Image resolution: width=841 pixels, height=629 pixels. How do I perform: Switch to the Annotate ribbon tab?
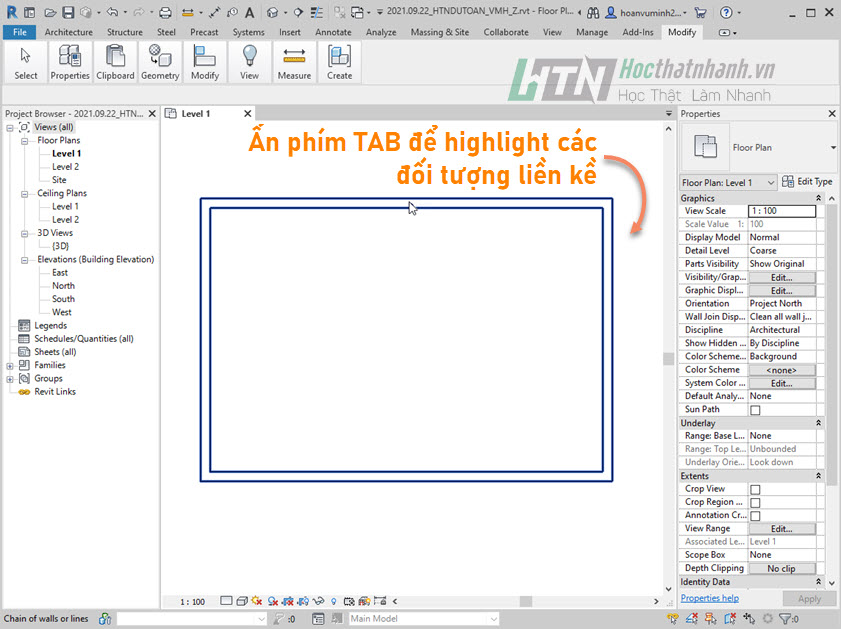[333, 32]
